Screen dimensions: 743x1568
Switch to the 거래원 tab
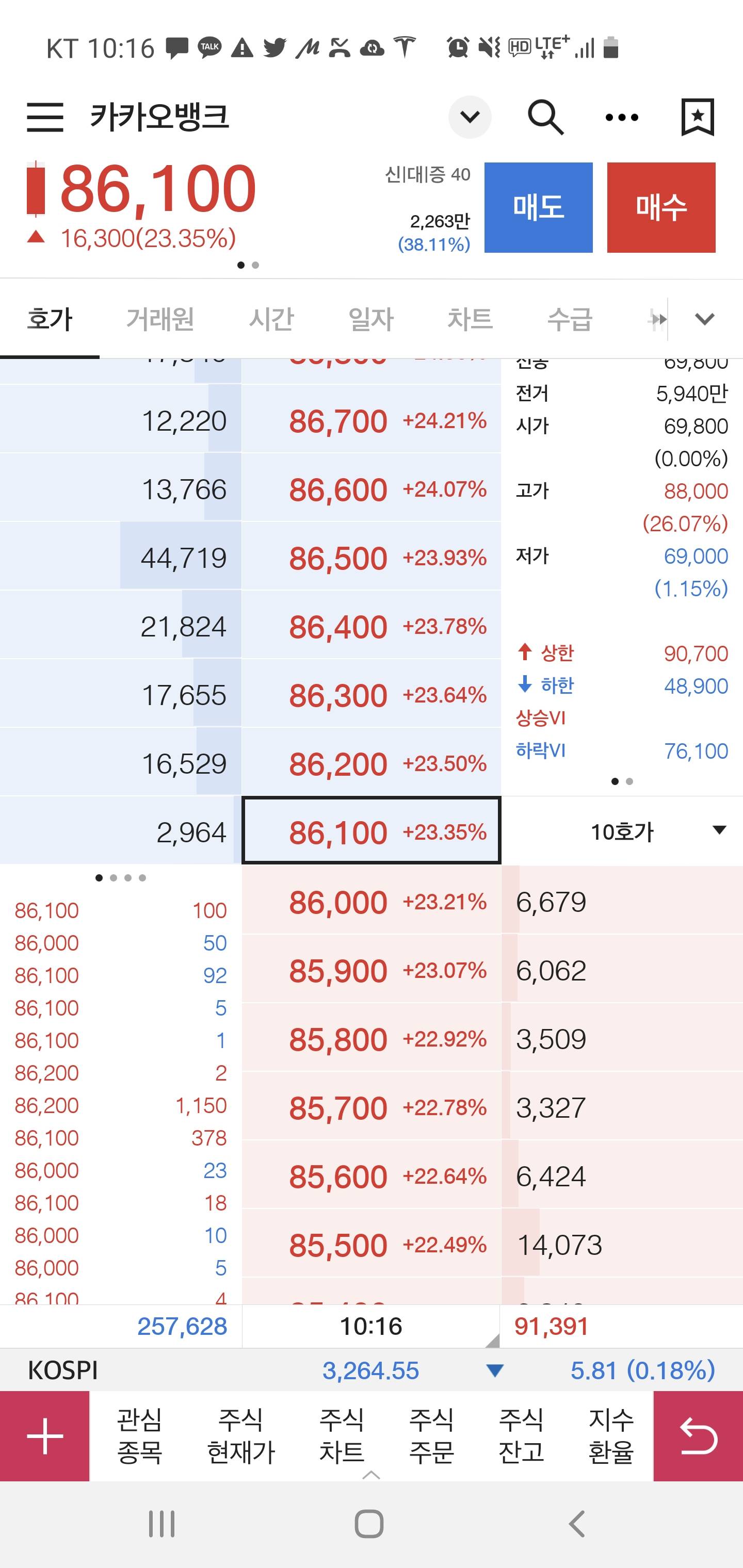(x=159, y=319)
